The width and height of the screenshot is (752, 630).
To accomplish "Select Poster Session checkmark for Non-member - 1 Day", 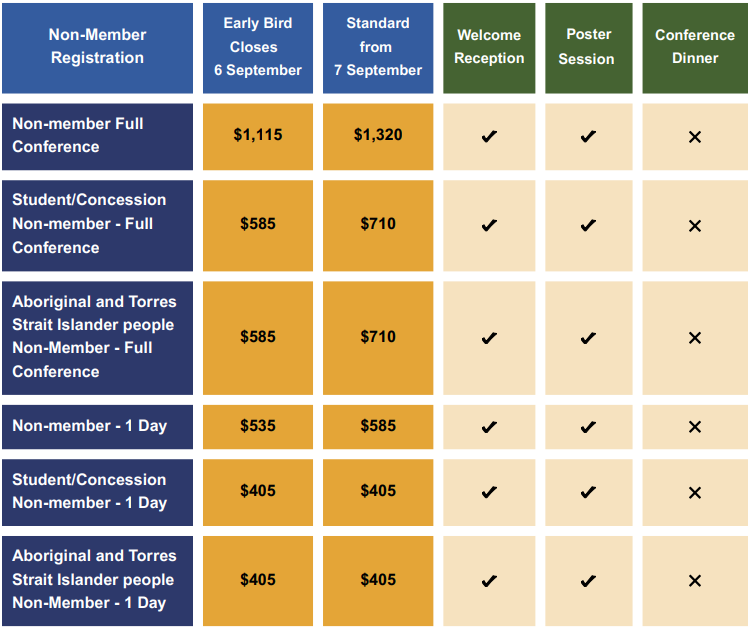I will 588,427.
